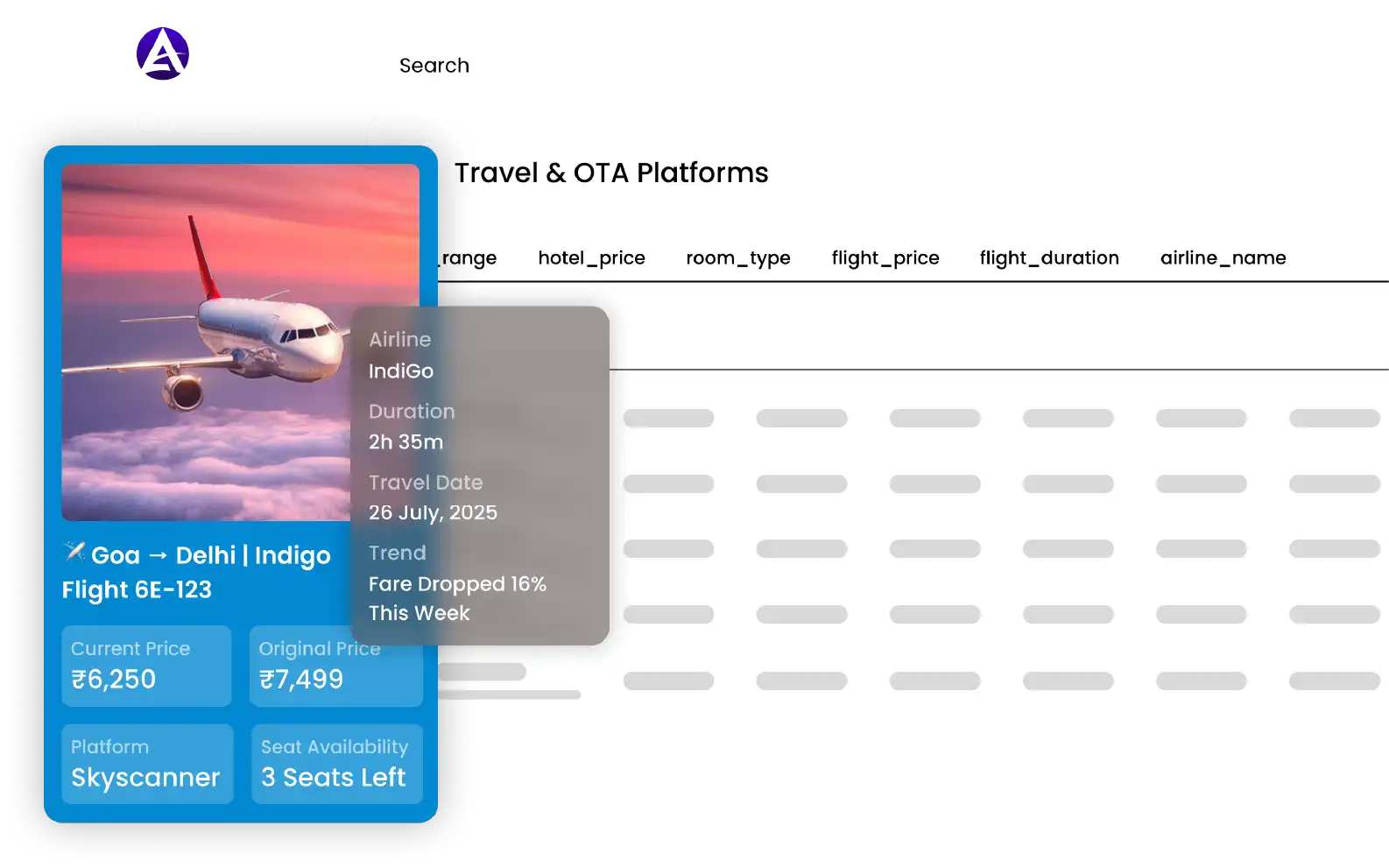Click the airplane emoji beside Goa
This screenshot has height=868, width=1389.
(x=74, y=552)
